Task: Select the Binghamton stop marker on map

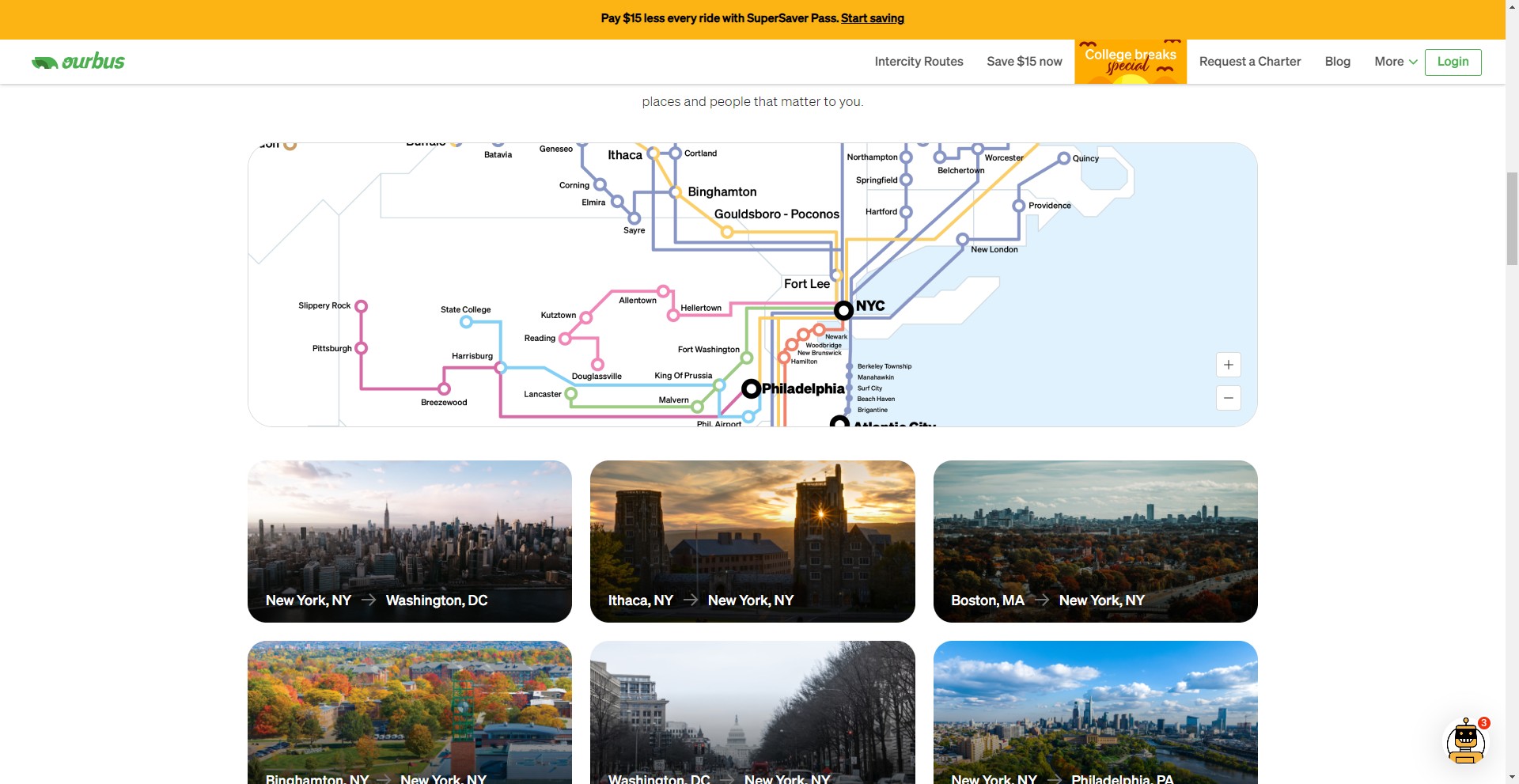Action: tap(676, 192)
